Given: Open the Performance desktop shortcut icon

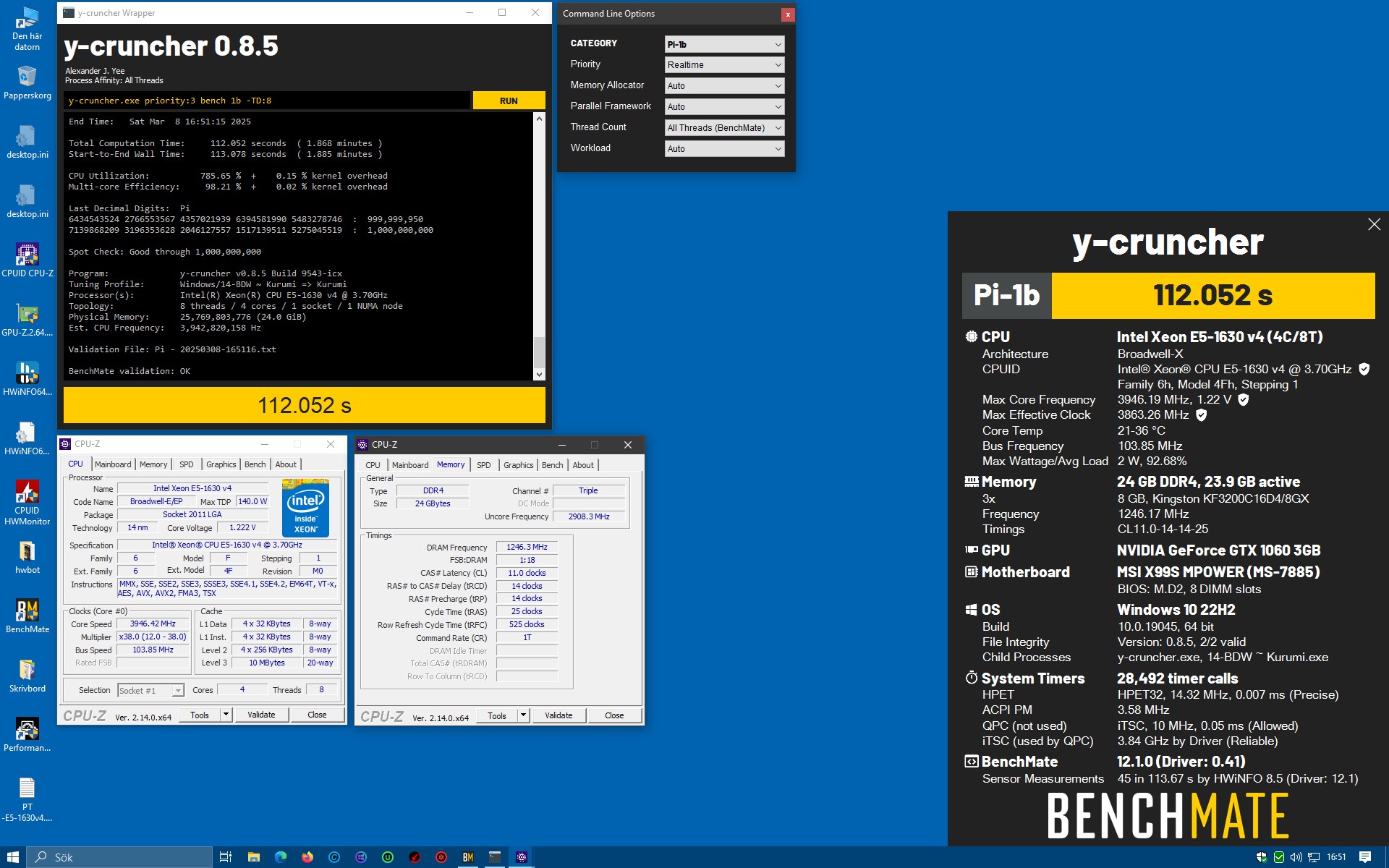Looking at the screenshot, I should pos(27,735).
